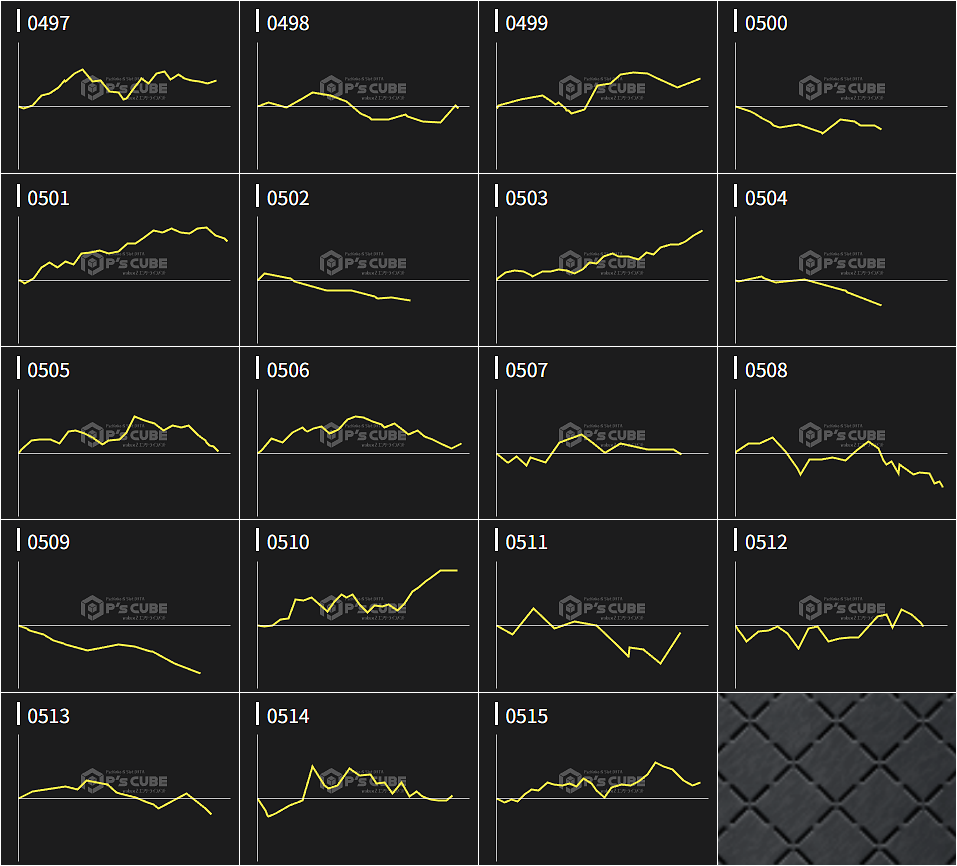Choose the 0513 graph tile

pyautogui.click(x=120, y=779)
